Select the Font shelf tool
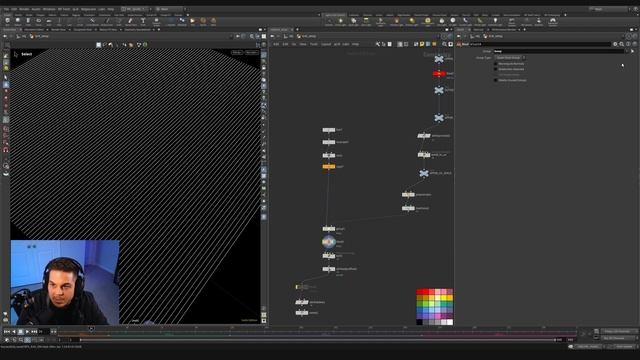Image resolution: width=640 pixels, height=360 pixels. tap(143, 21)
